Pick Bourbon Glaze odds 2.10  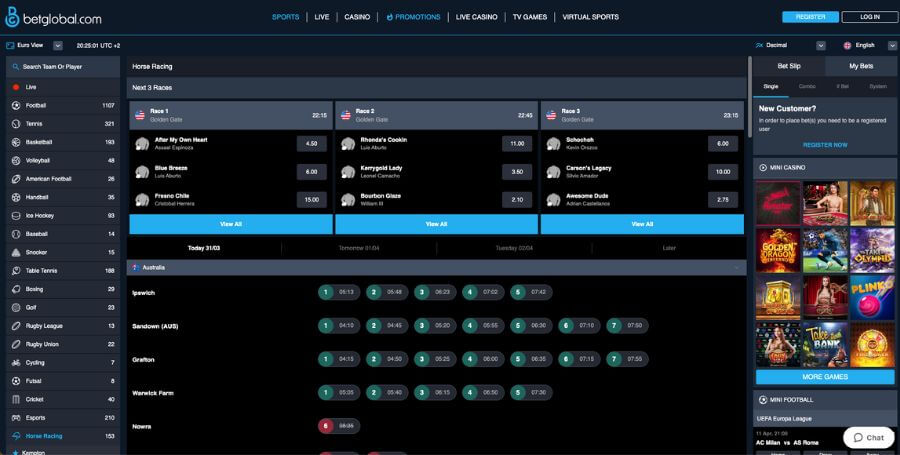[x=517, y=200]
